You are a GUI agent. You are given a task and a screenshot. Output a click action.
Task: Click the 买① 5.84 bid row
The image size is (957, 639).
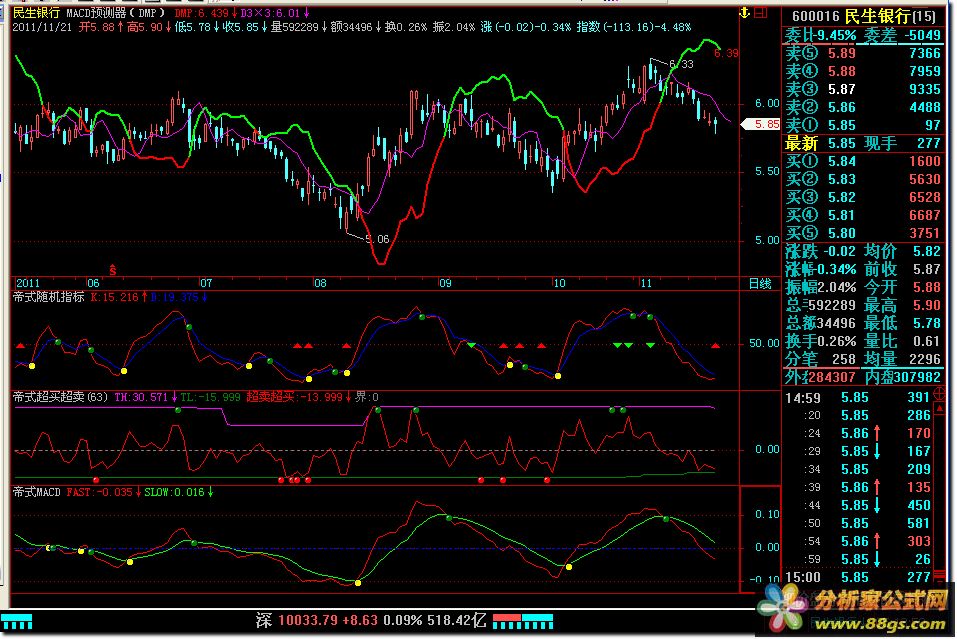coord(863,162)
